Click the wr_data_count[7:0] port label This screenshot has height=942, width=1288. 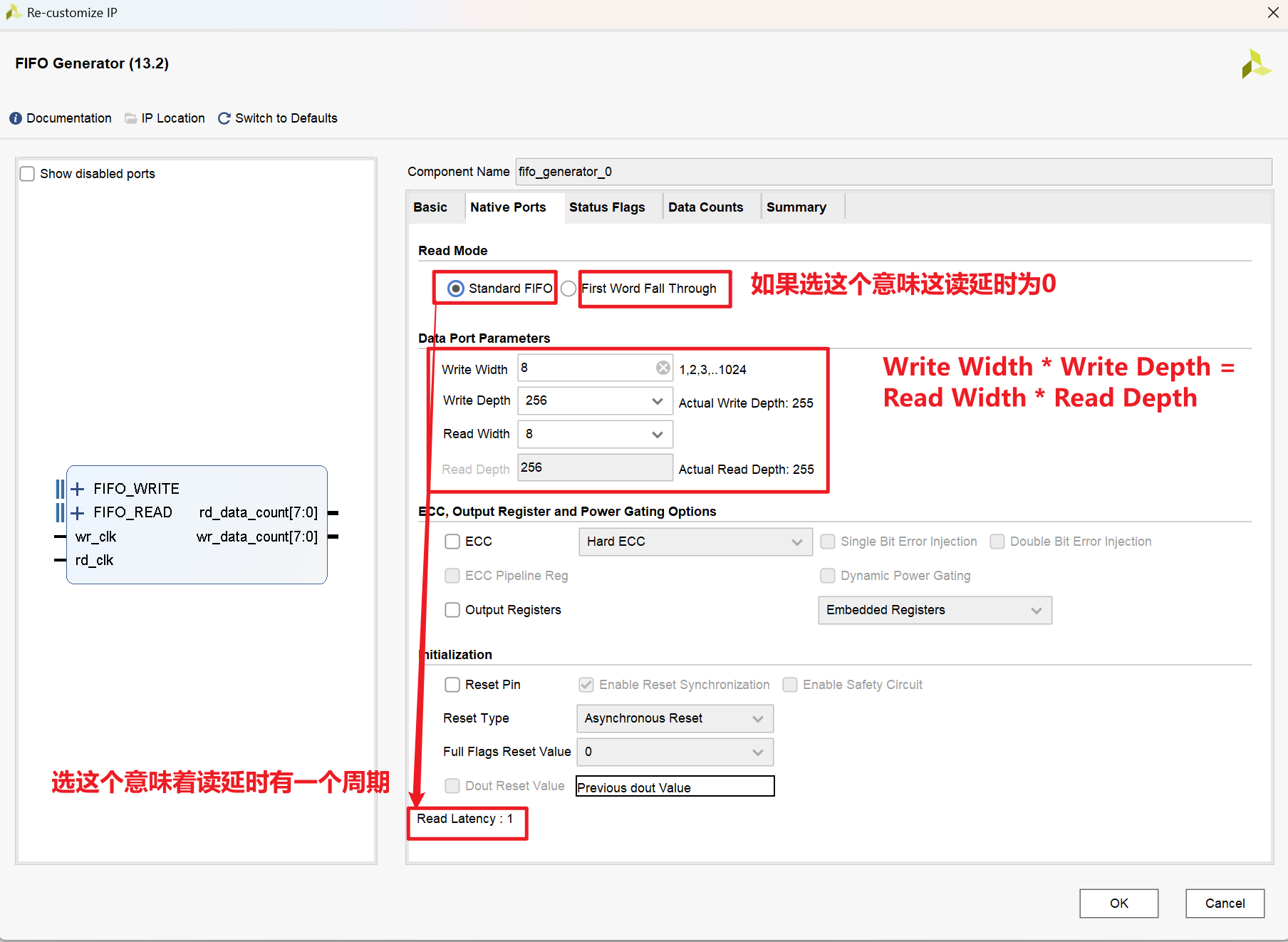257,537
